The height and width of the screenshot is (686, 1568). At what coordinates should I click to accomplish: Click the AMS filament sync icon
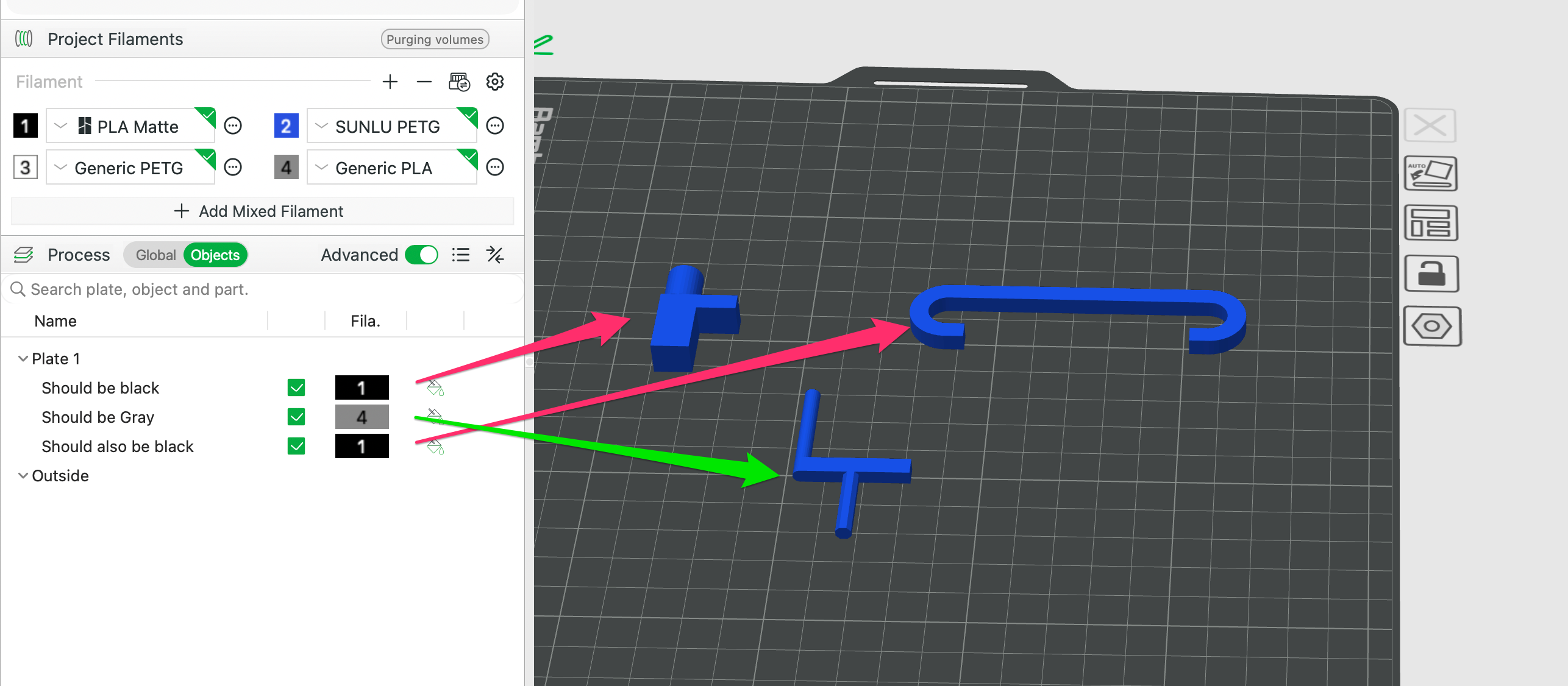coord(459,82)
